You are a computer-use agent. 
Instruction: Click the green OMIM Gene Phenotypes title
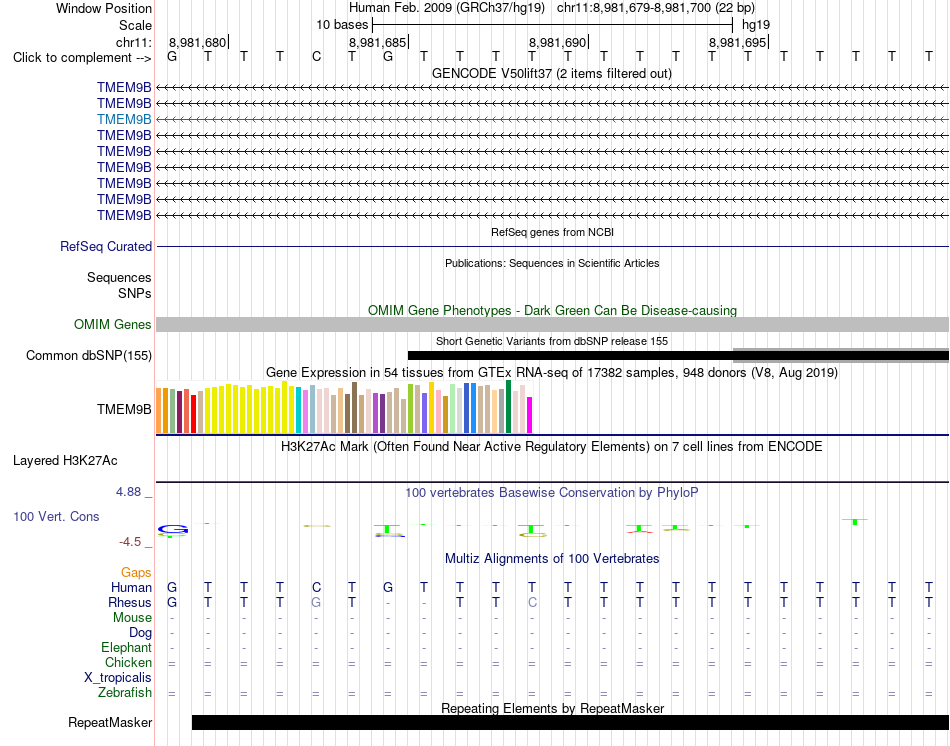[552, 310]
